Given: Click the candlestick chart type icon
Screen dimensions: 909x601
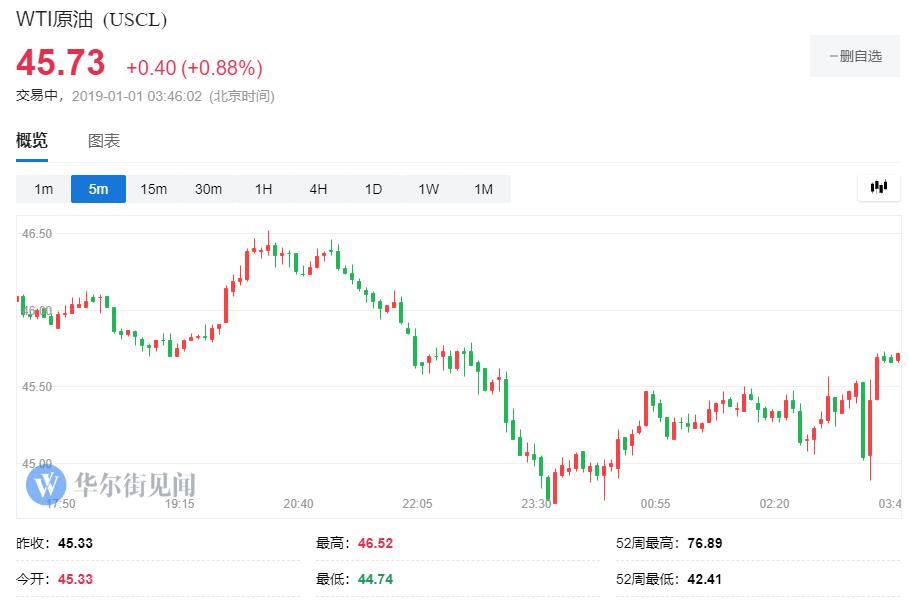Looking at the screenshot, I should pyautogui.click(x=879, y=187).
